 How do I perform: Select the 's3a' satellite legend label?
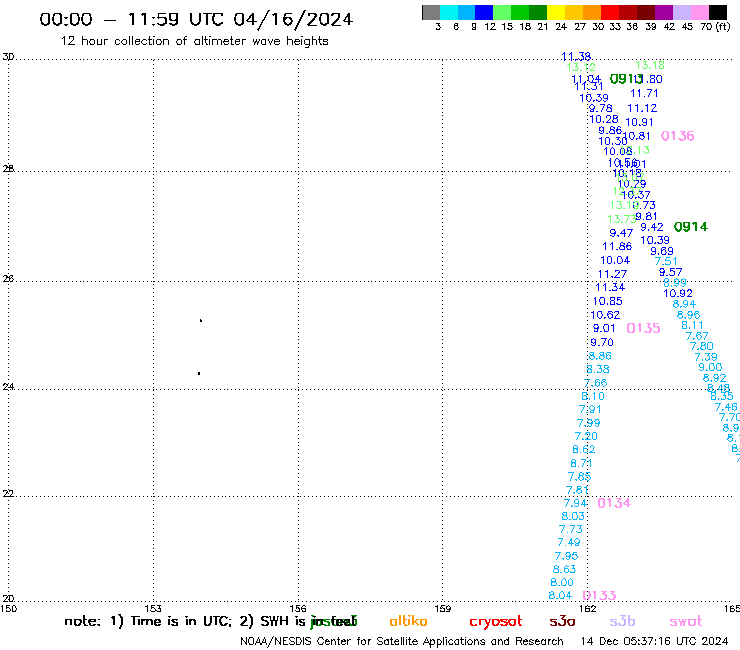[x=562, y=622]
